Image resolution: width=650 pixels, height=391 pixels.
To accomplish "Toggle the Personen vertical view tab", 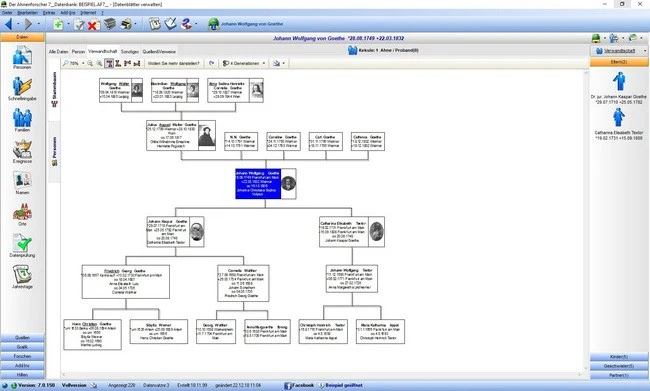I will pyautogui.click(x=54, y=151).
